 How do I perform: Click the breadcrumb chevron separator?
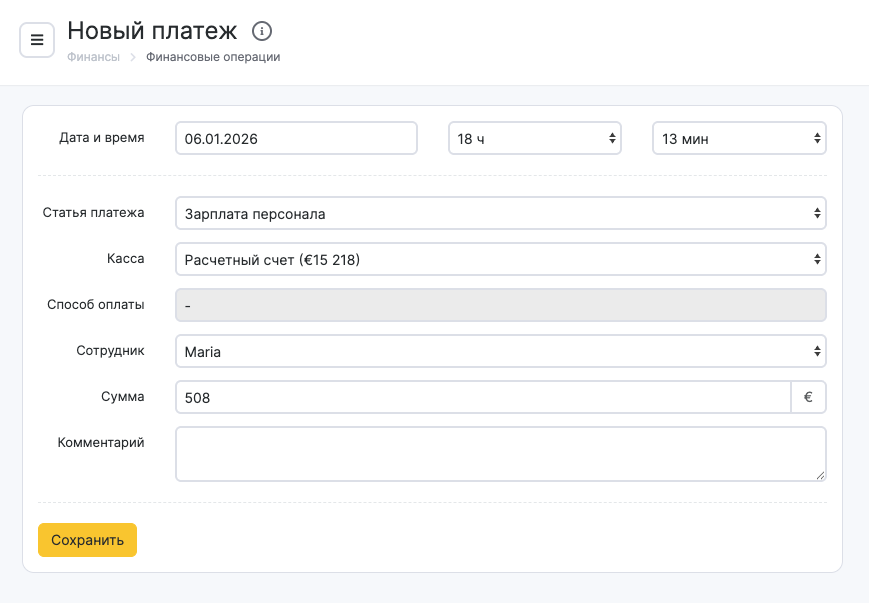click(133, 58)
